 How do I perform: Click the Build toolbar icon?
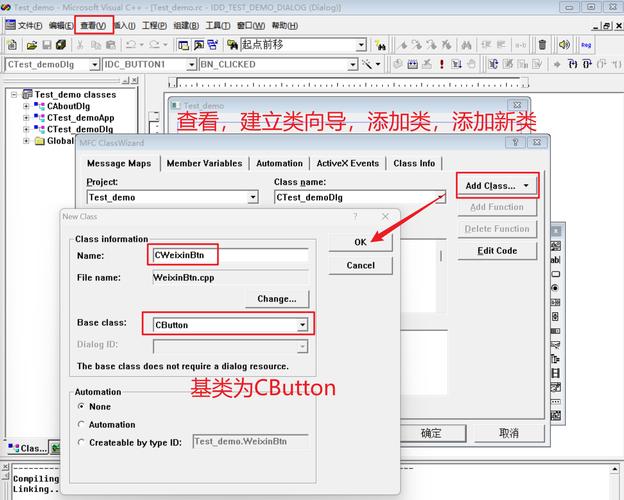coord(412,64)
